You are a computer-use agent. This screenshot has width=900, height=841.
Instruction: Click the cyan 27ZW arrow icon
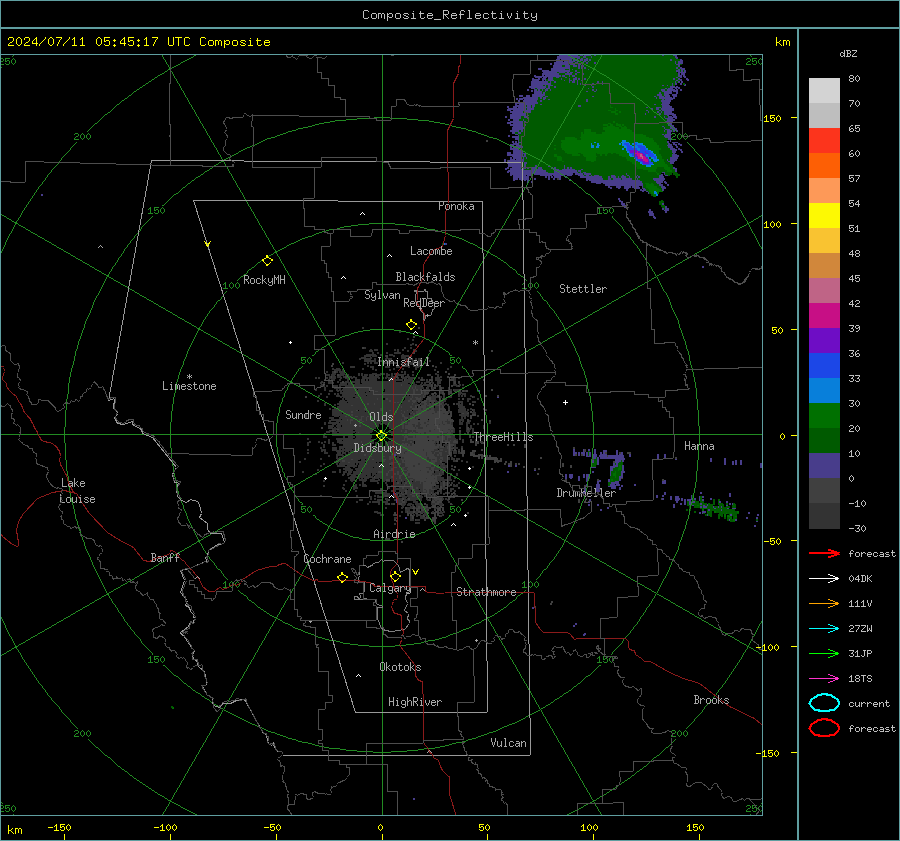(x=824, y=629)
